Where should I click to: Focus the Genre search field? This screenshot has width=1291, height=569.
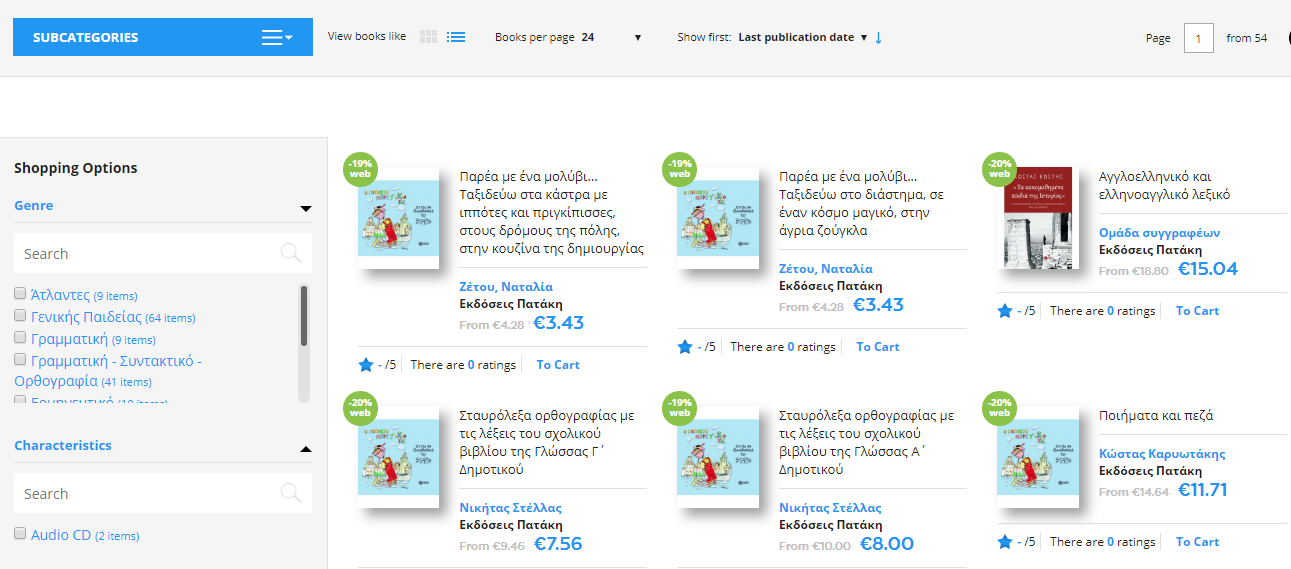click(163, 253)
